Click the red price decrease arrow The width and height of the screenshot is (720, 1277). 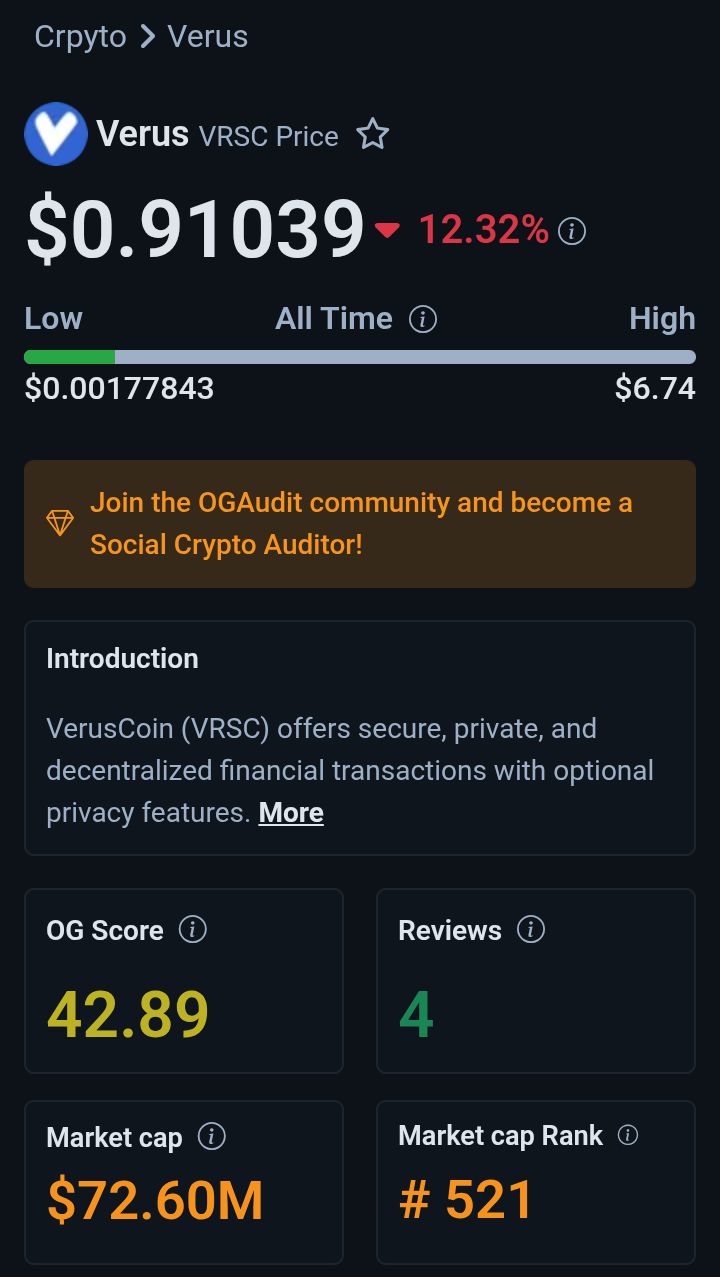(x=387, y=231)
